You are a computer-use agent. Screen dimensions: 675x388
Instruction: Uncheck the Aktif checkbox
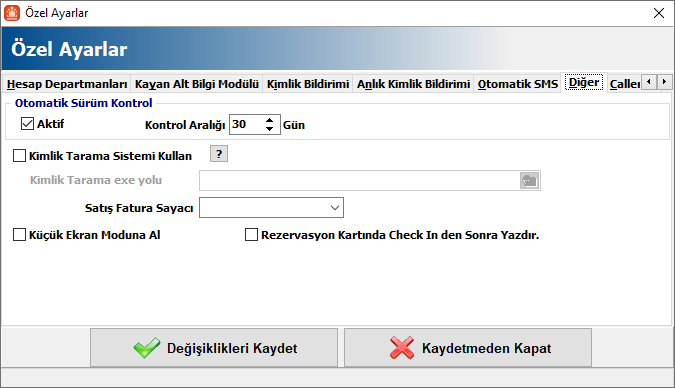pos(27,124)
